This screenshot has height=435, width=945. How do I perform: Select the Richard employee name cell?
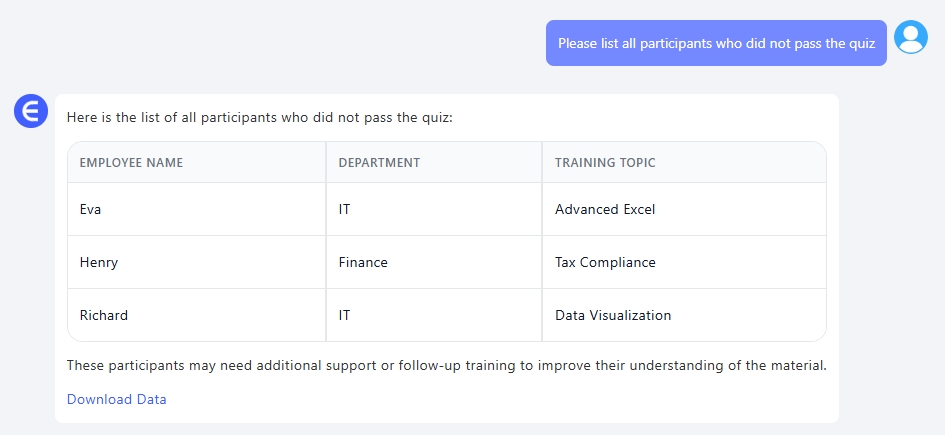[x=104, y=315]
